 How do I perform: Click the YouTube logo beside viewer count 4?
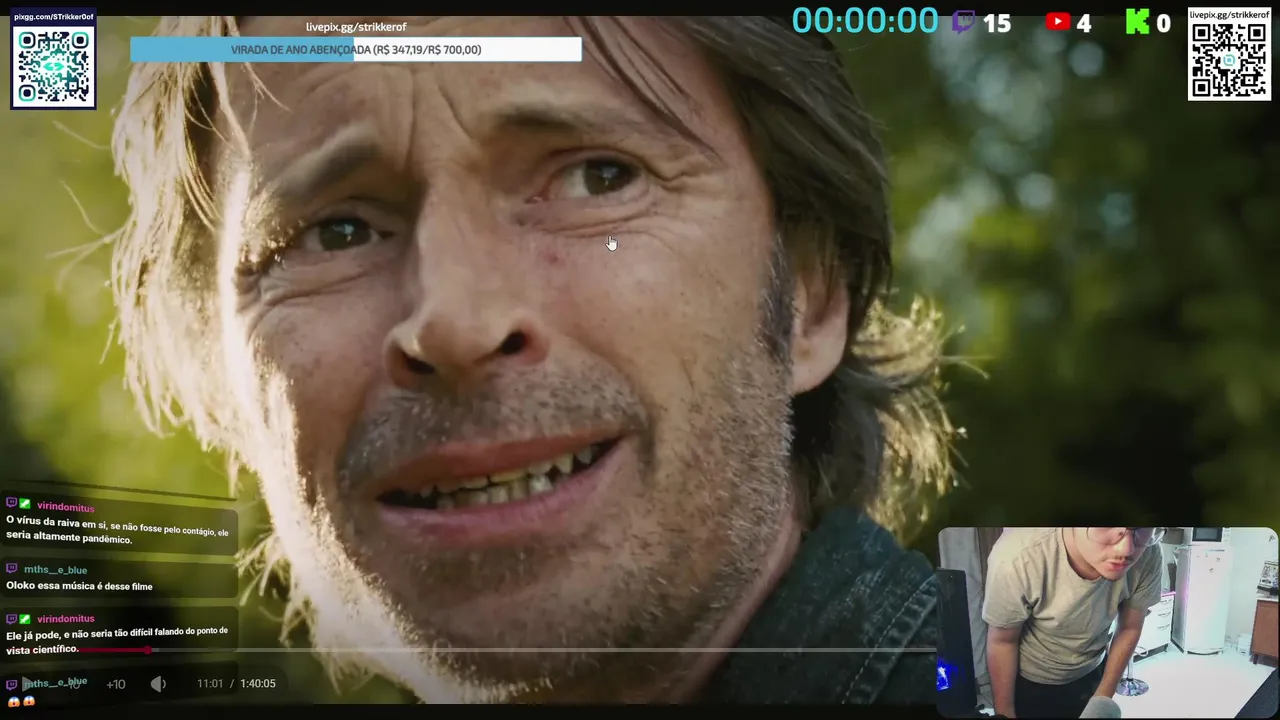1058,22
